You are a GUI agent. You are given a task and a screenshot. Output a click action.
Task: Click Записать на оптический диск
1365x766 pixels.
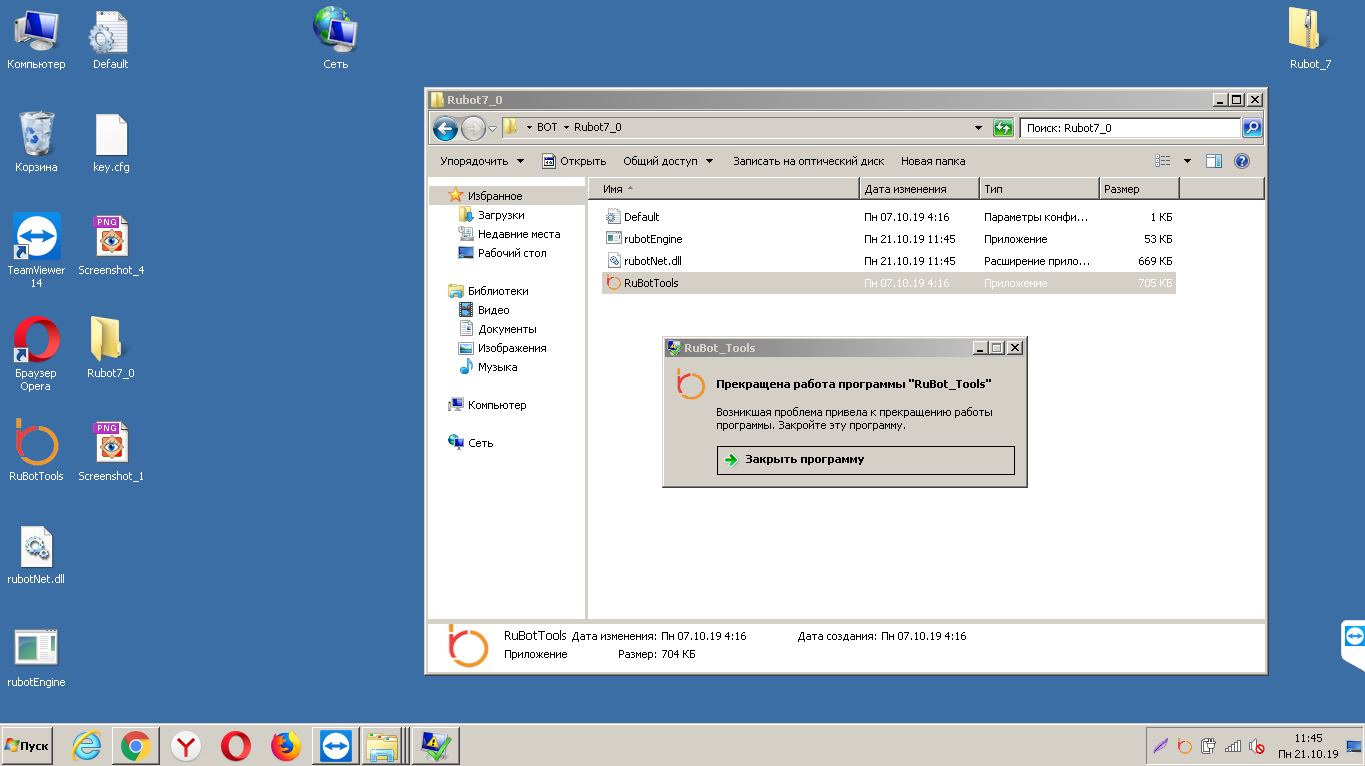808,161
